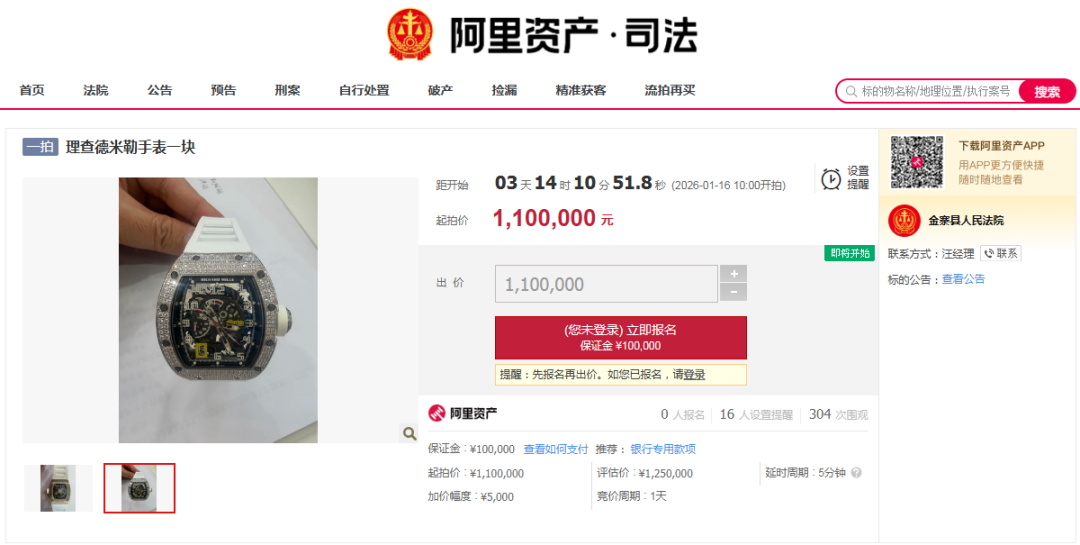Click the 登录 login link in reminder

[x=694, y=375]
